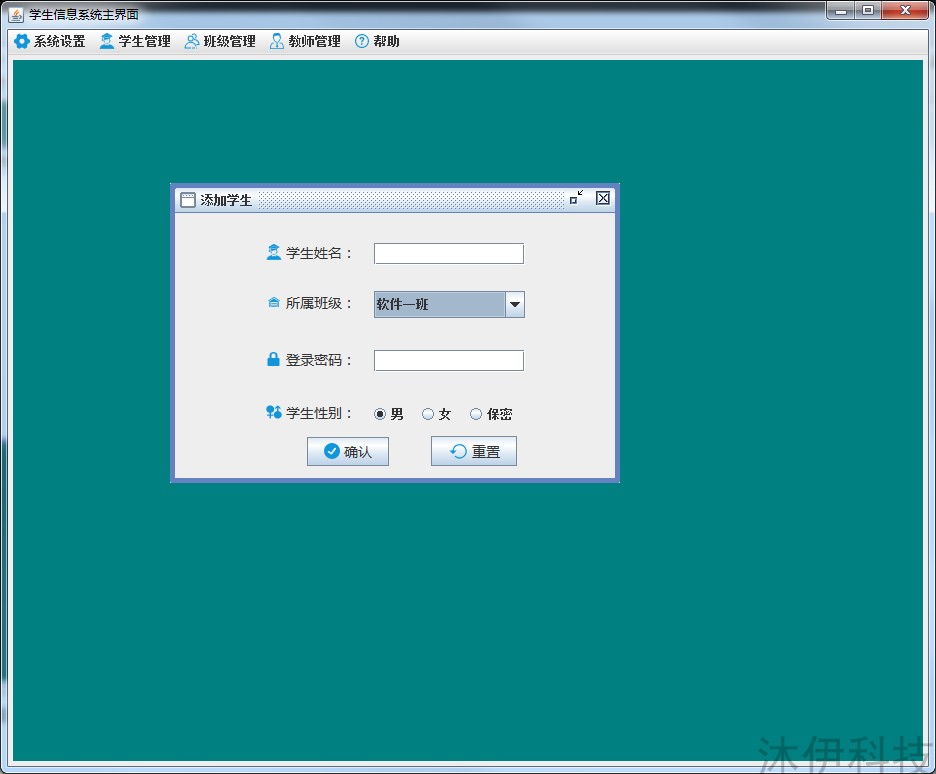Screen dimensions: 936x774
Task: Click the 学生姓名： label text
Action: click(319, 253)
